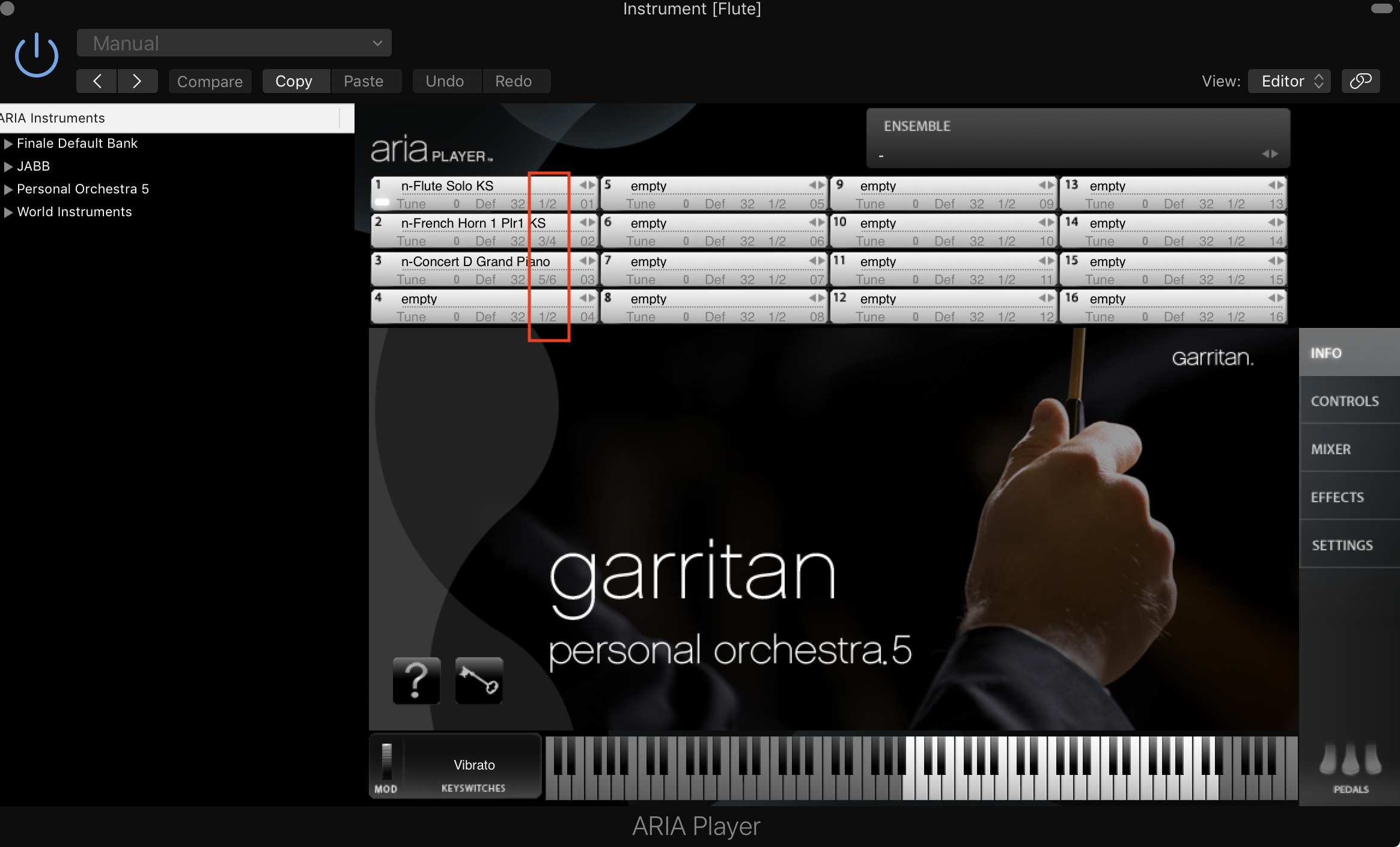Click the garritan logo link
Viewport: 1400px width, 847px height.
click(x=1213, y=358)
